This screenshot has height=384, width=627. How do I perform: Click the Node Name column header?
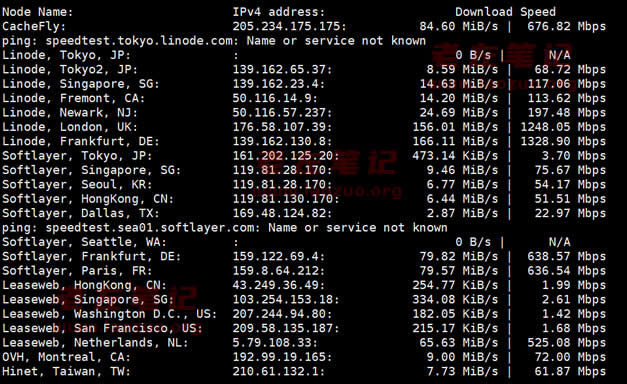coord(38,12)
